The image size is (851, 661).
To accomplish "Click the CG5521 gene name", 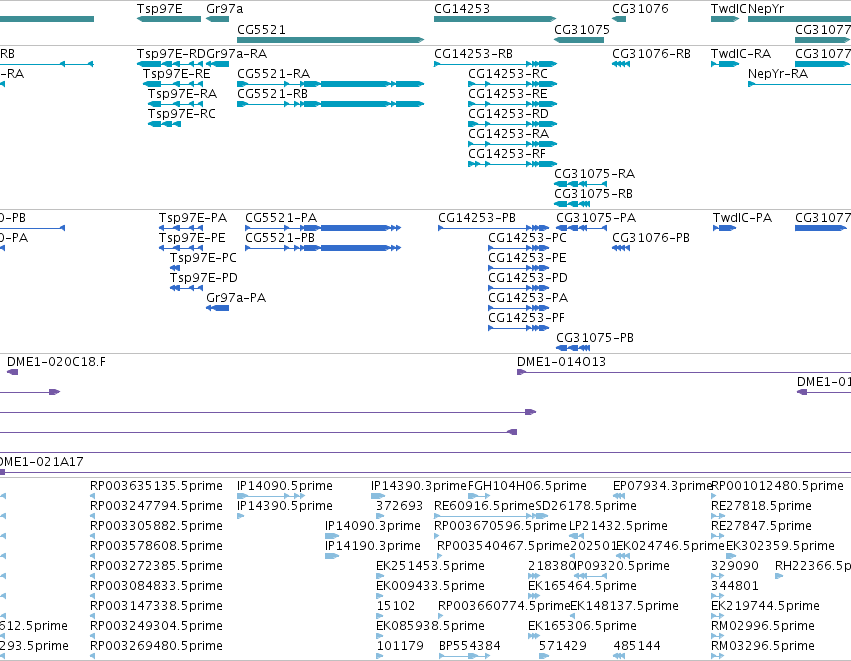I will (x=262, y=29).
